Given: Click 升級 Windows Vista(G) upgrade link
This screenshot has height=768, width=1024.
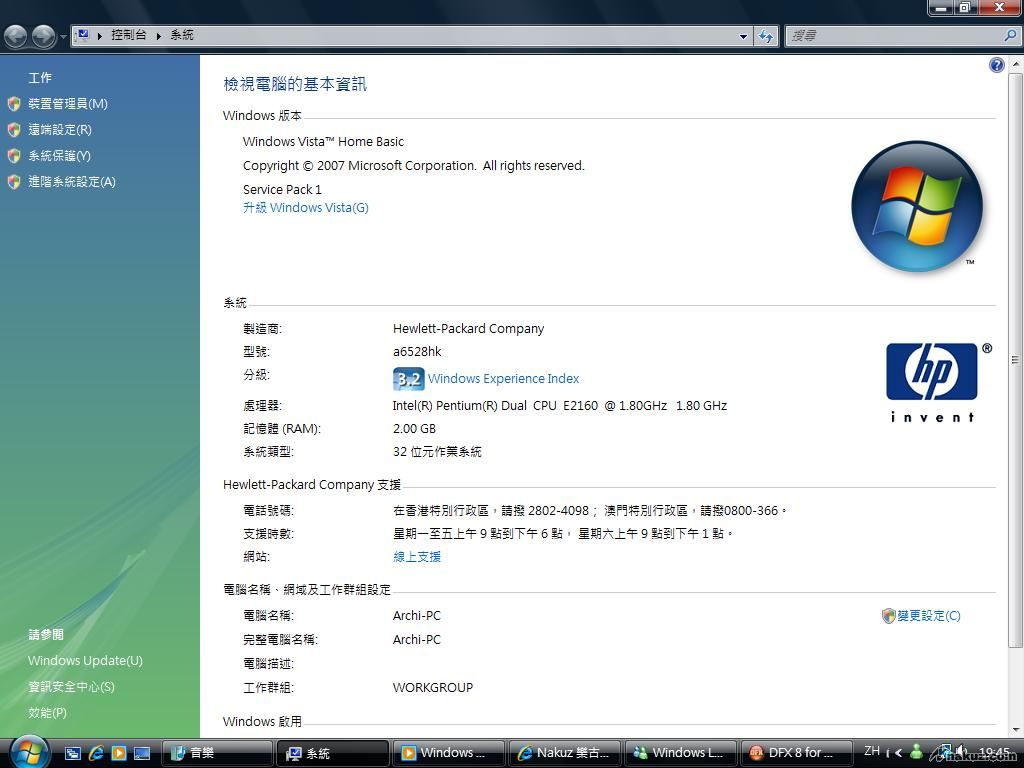Looking at the screenshot, I should click(306, 208).
